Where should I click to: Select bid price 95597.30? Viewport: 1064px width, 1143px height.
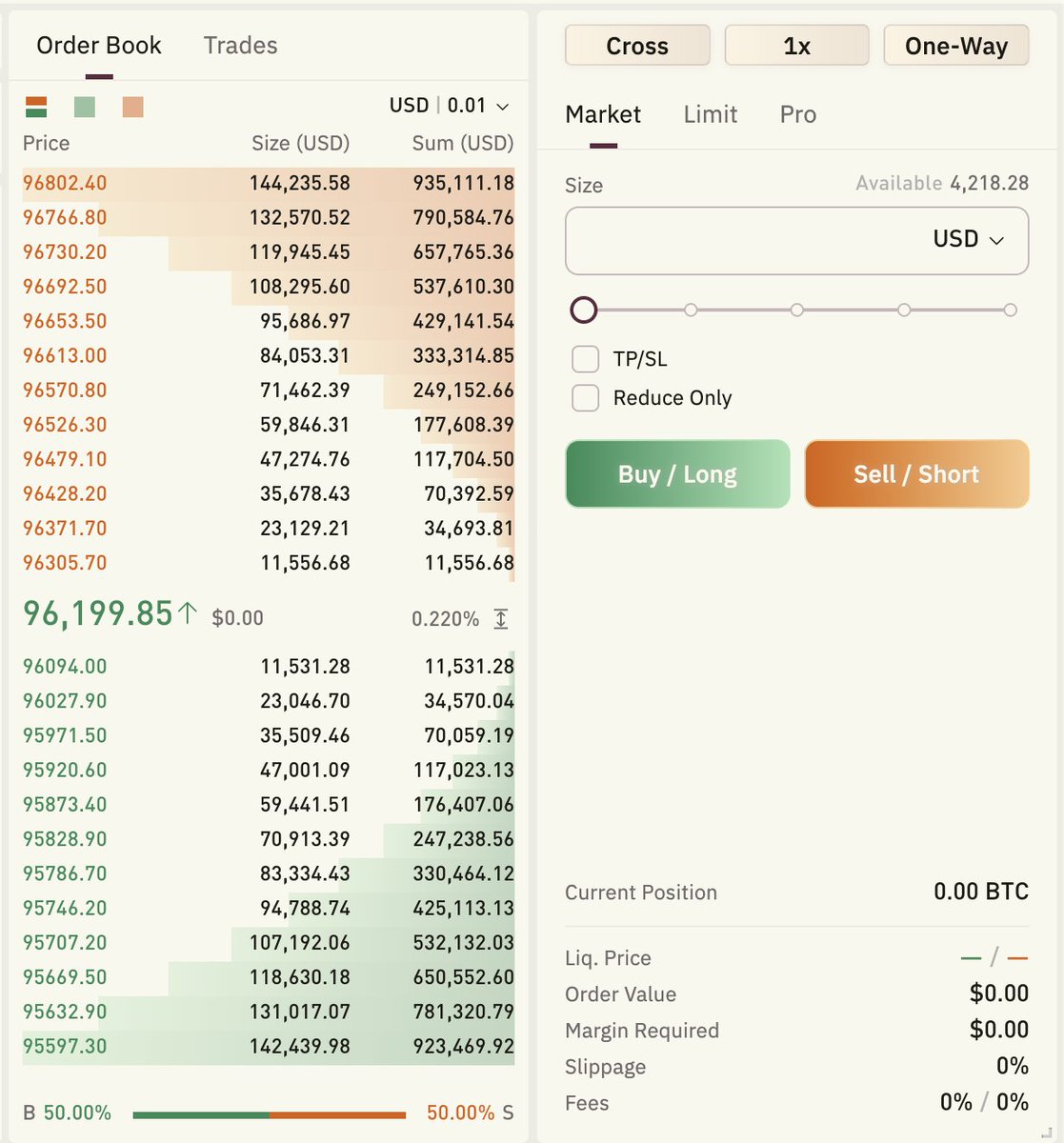(65, 1046)
